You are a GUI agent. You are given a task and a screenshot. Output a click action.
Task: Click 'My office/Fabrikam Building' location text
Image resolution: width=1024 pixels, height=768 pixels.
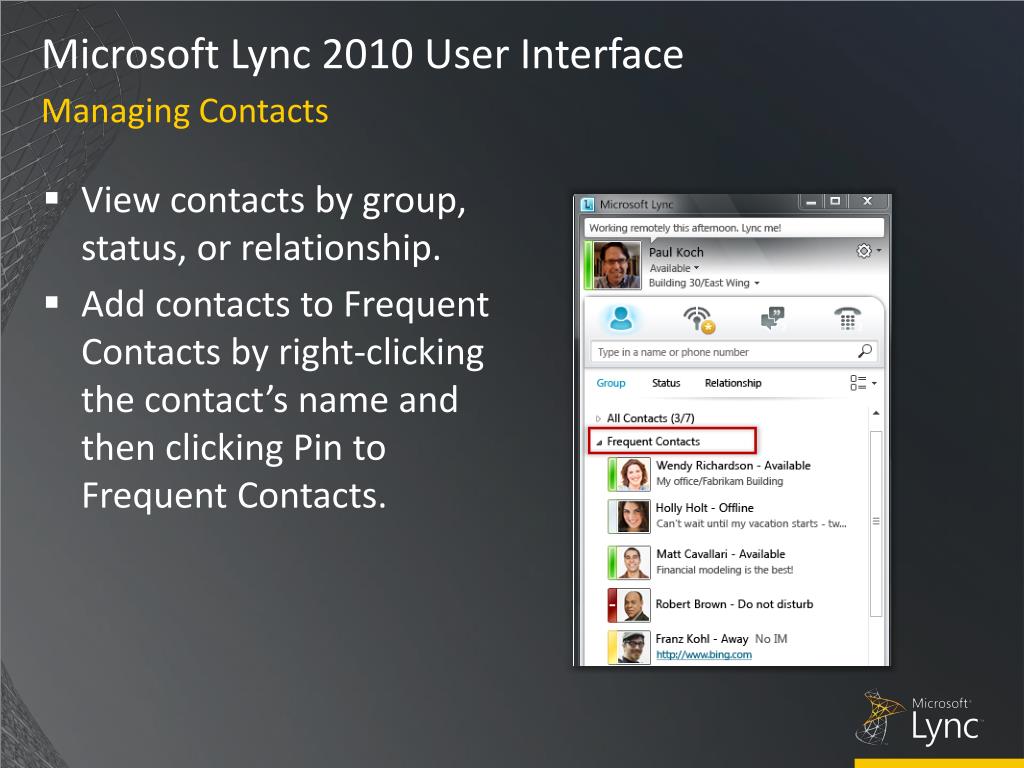pos(720,481)
